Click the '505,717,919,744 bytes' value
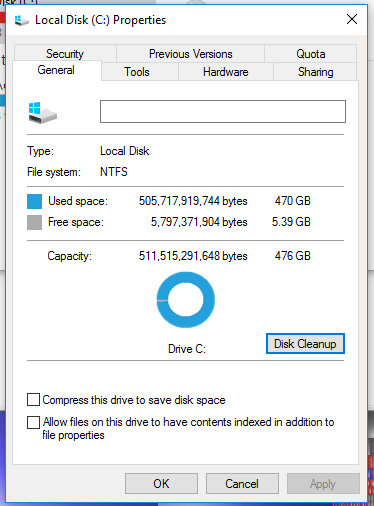 pos(193,201)
